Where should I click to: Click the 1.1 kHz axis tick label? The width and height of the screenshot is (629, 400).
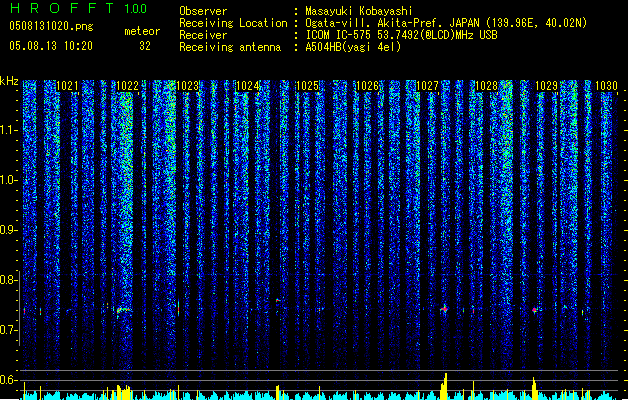pos(8,130)
